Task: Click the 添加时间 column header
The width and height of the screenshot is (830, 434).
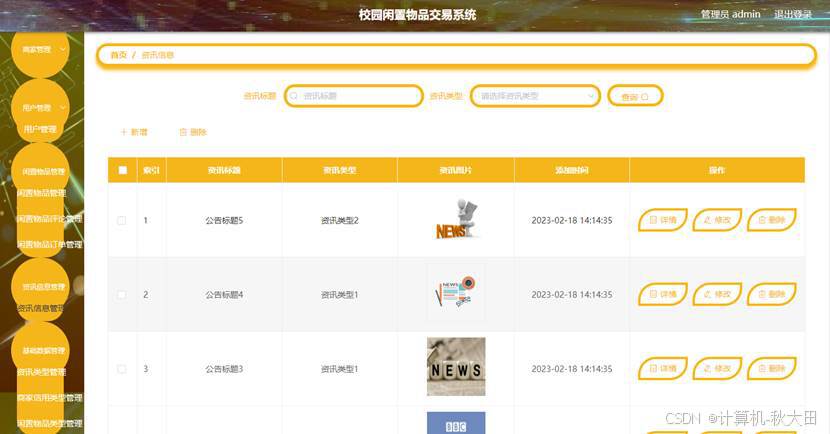Action: coord(572,170)
